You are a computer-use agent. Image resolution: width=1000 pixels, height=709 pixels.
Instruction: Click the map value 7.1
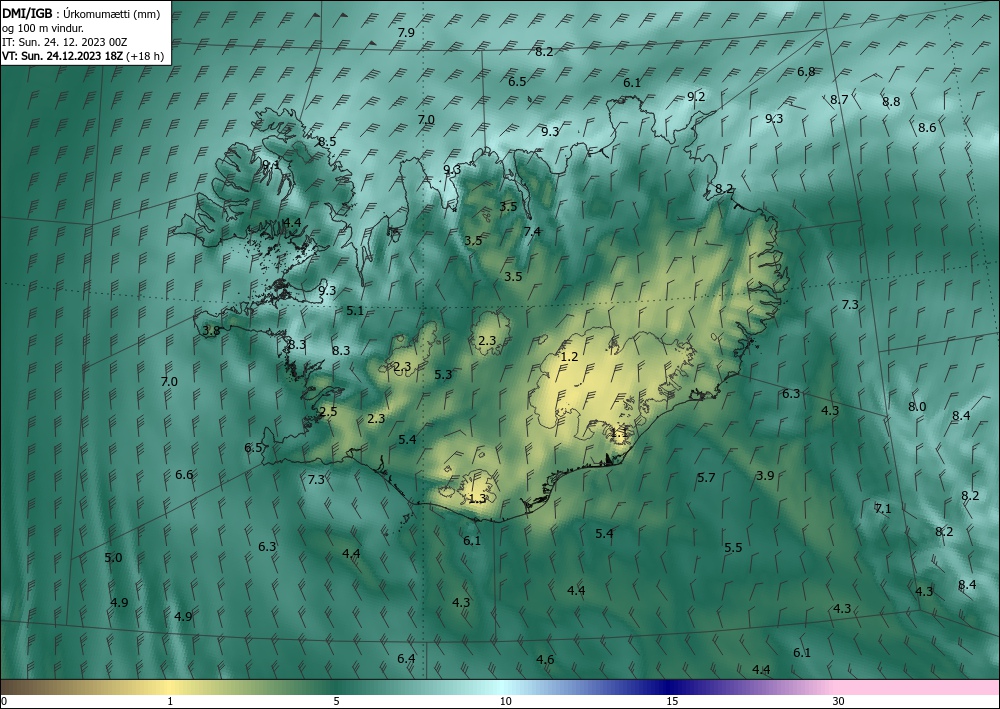pos(883,508)
